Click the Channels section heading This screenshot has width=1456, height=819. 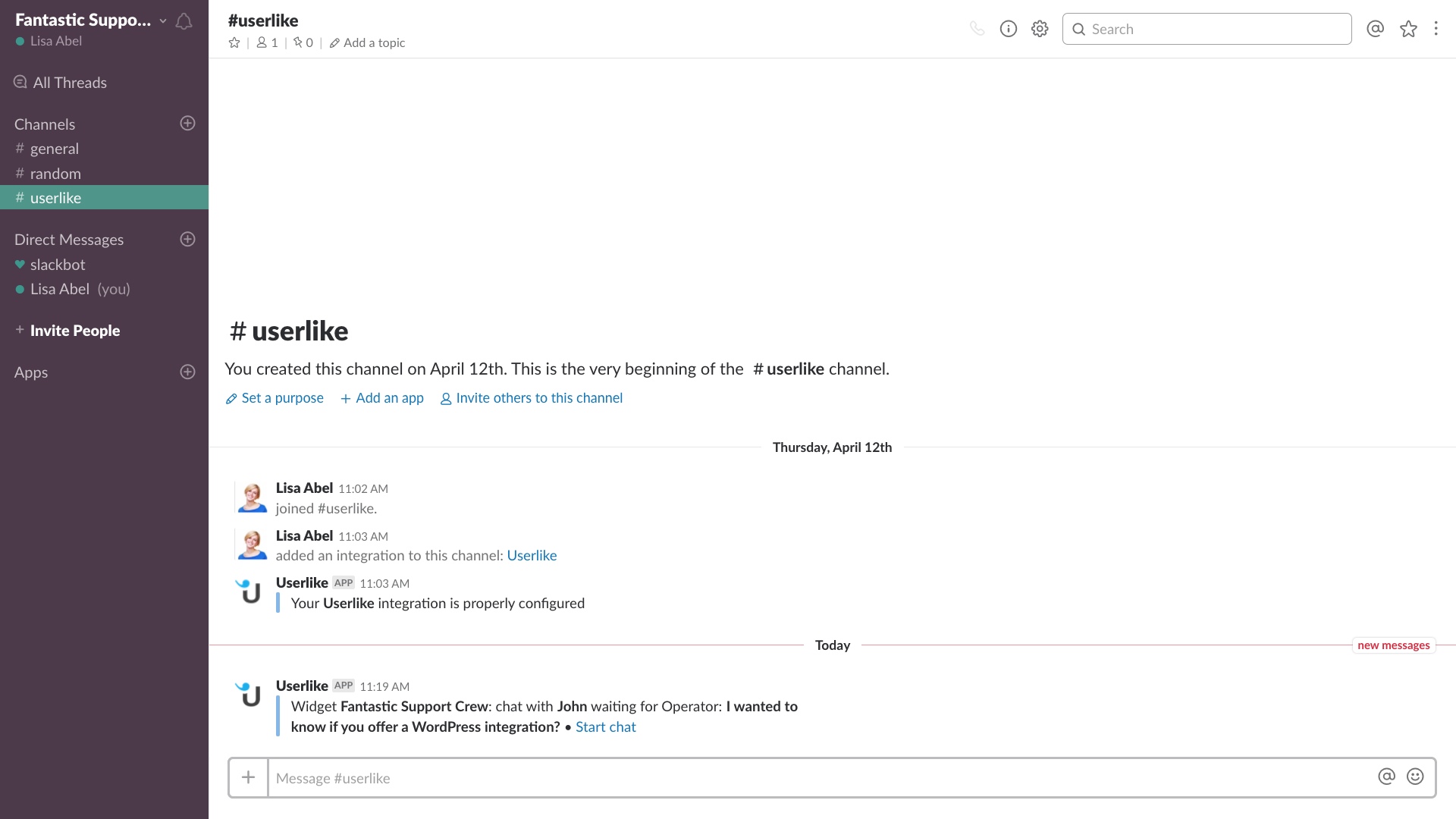45,124
